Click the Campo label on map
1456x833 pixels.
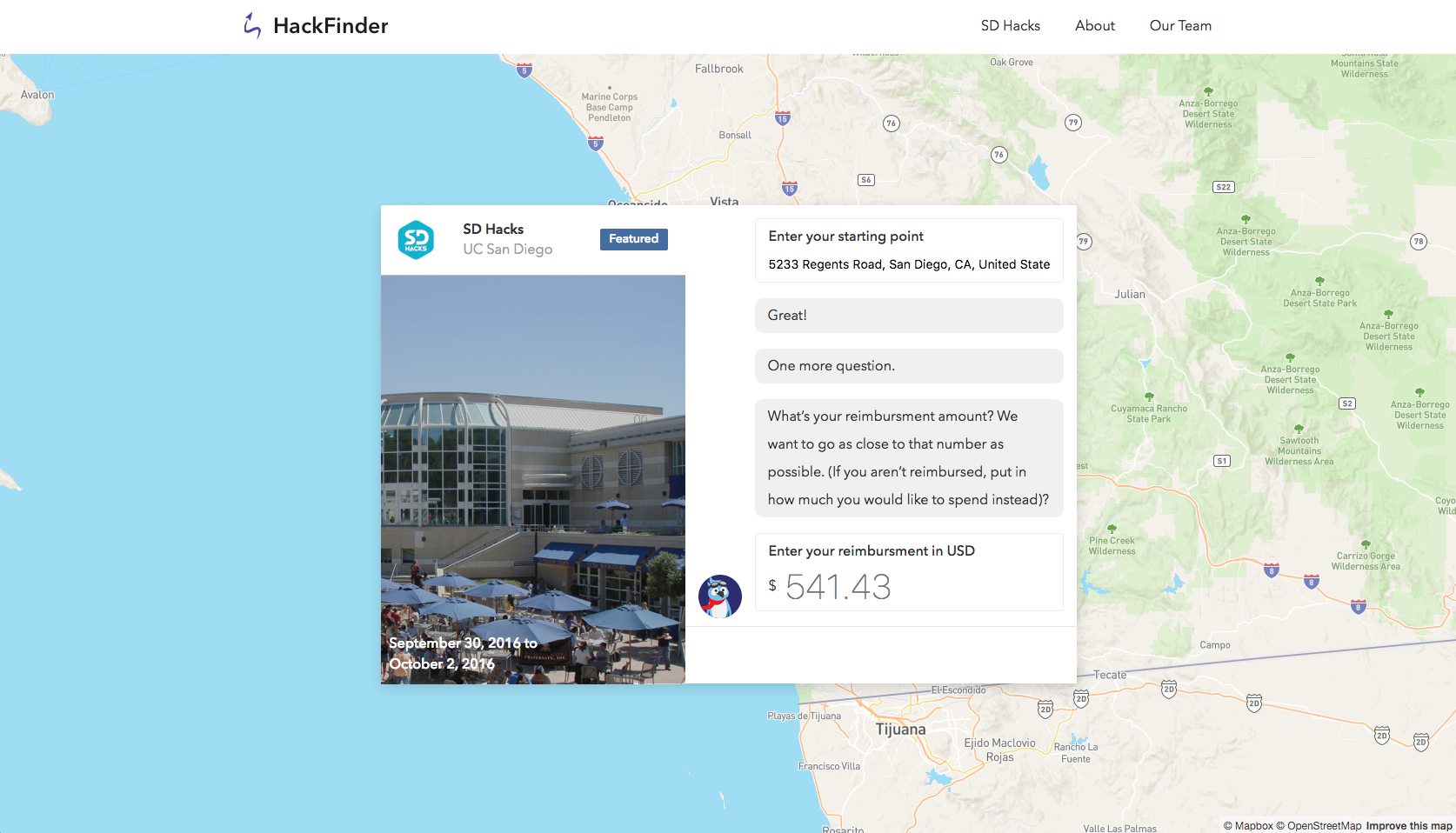click(x=1215, y=645)
